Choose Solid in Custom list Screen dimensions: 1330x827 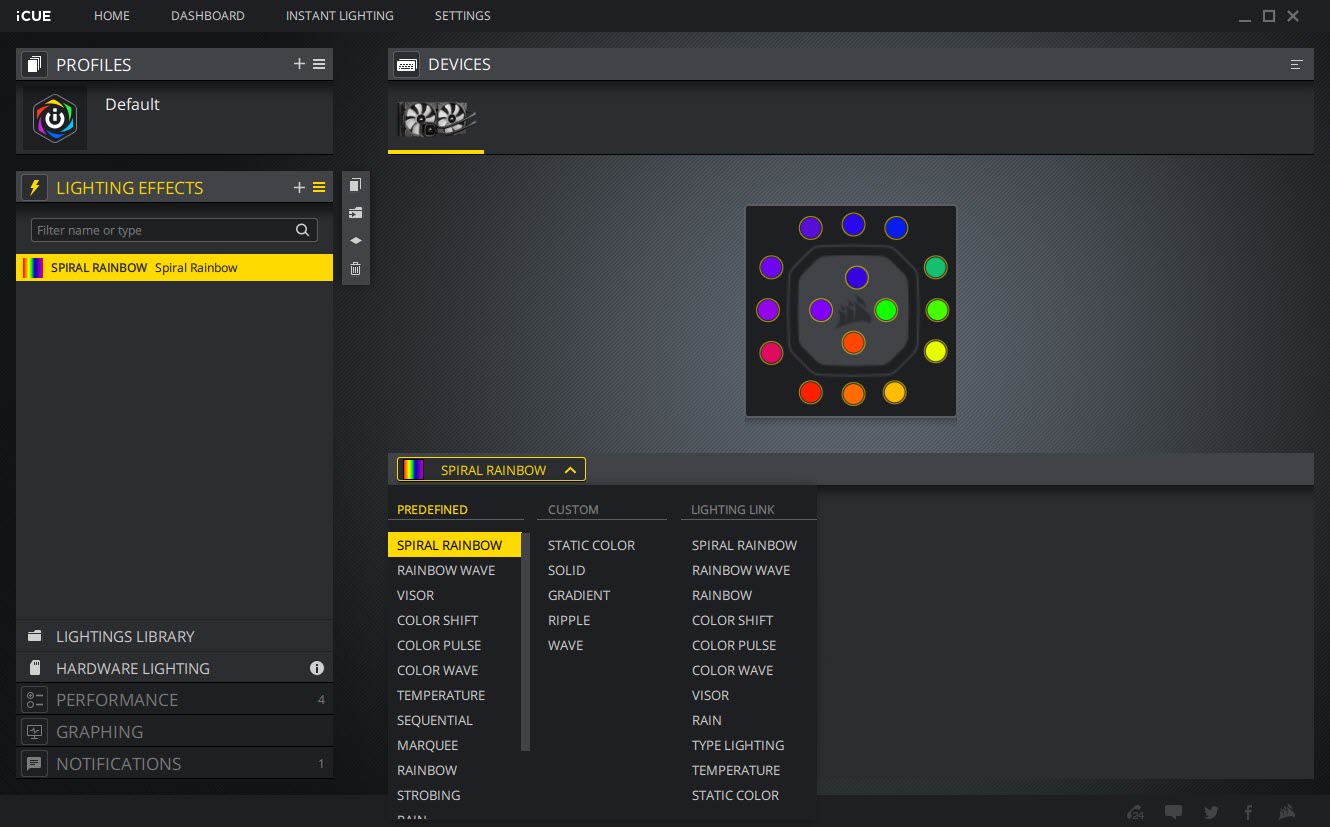point(567,570)
